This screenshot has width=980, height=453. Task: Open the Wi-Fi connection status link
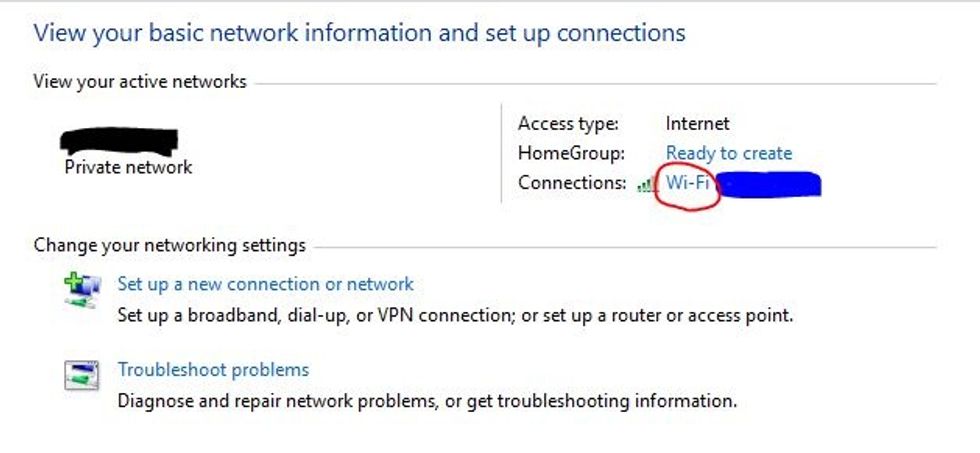click(687, 183)
